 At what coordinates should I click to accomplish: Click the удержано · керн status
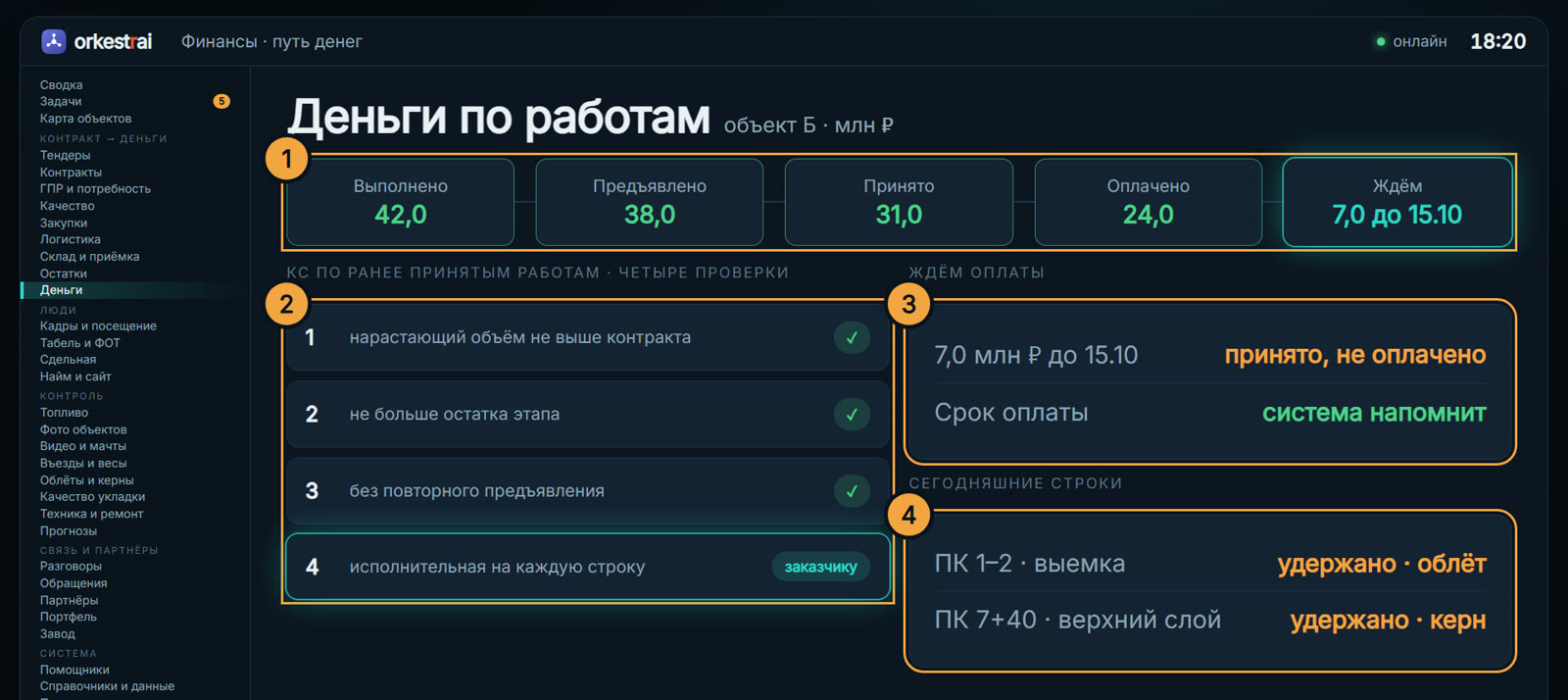tap(1388, 620)
